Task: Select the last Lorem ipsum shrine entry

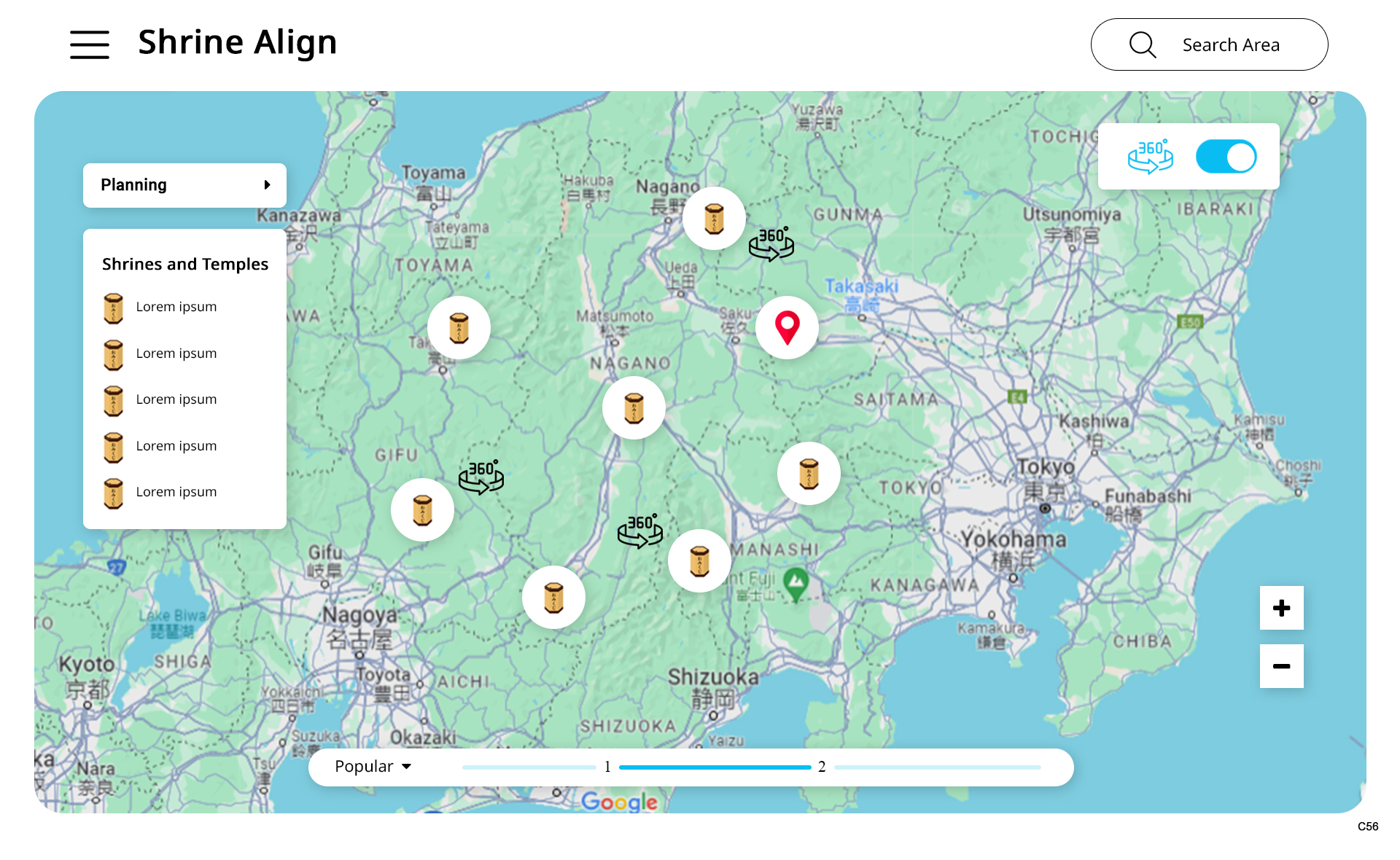Action: 176,492
